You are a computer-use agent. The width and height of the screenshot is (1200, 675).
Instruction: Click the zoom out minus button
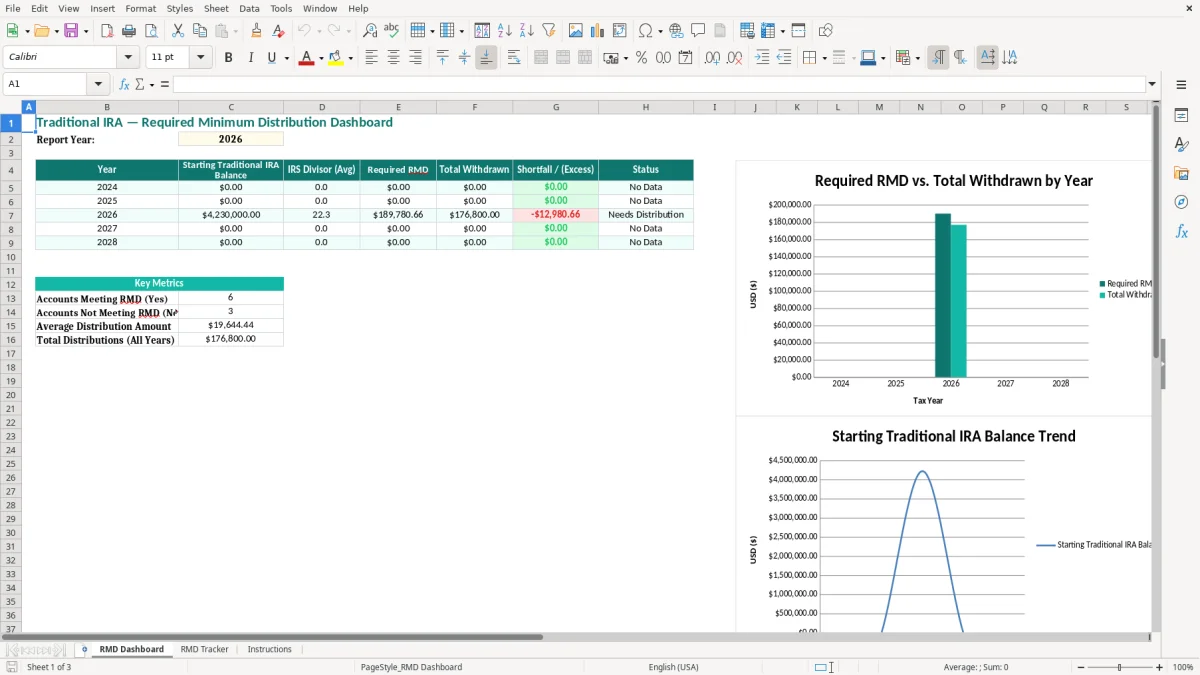point(1081,667)
